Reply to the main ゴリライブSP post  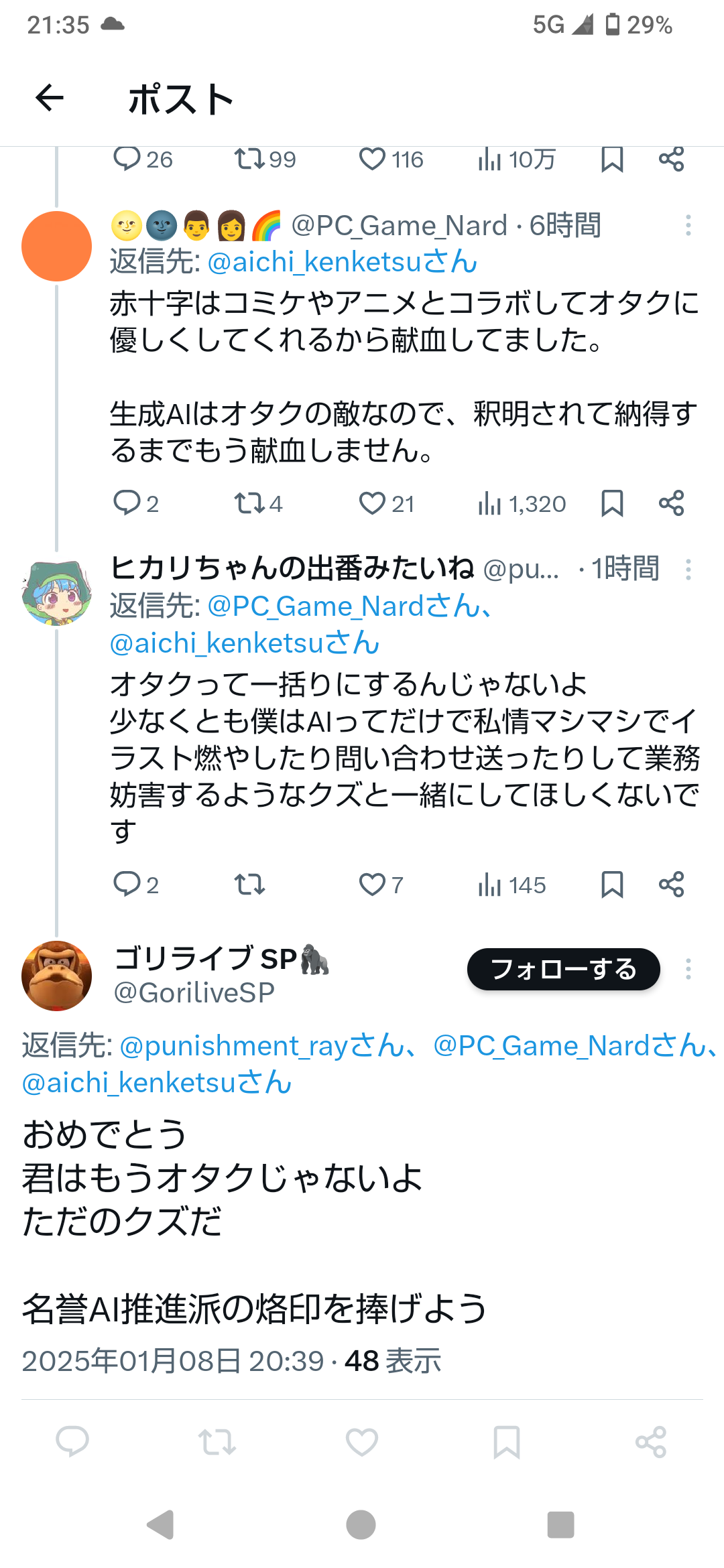(72, 1441)
